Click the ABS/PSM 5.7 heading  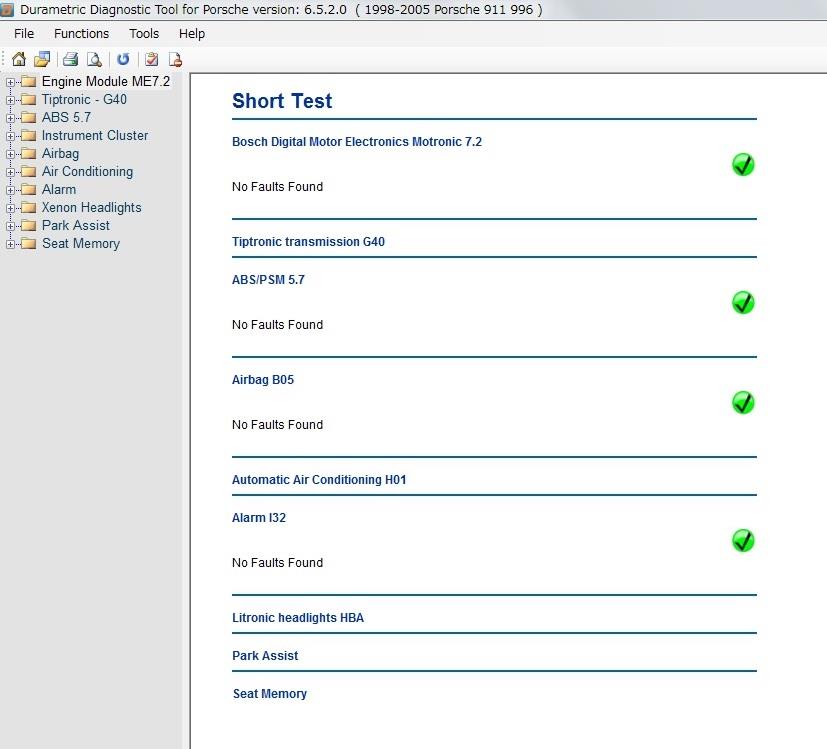[x=268, y=280]
